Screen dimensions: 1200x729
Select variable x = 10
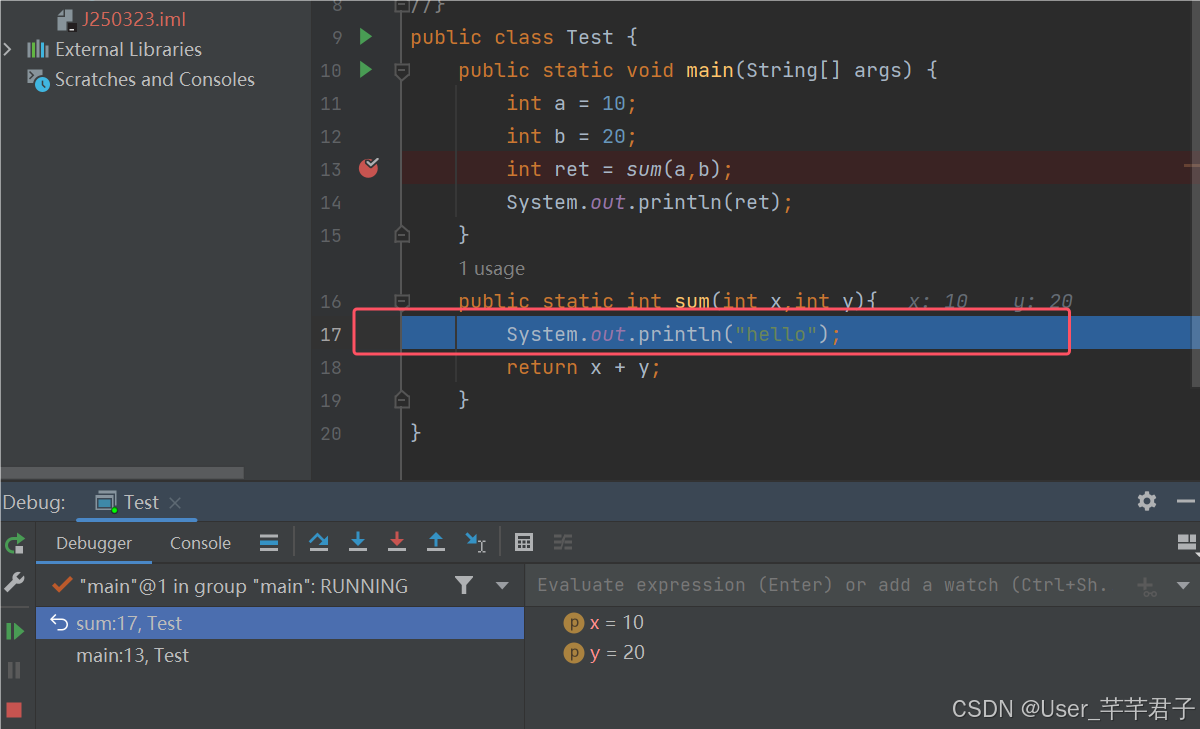[604, 622]
